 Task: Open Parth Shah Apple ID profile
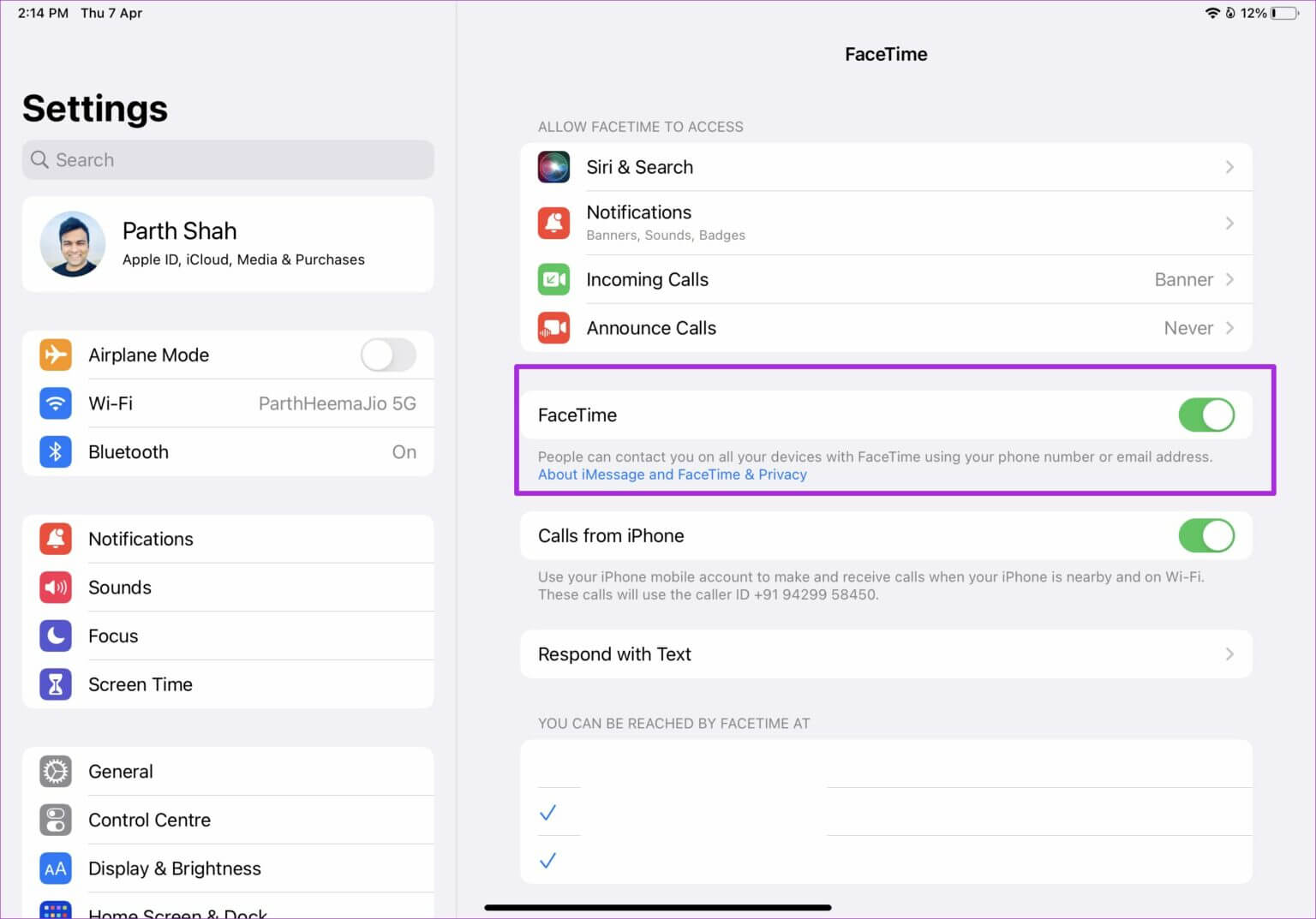pyautogui.click(x=228, y=244)
